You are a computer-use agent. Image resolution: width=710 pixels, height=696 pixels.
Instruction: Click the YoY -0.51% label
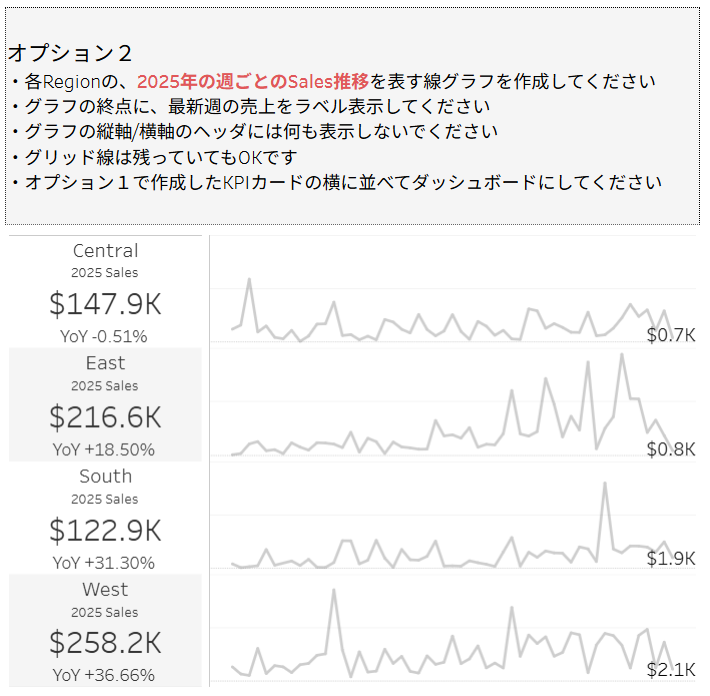(x=105, y=336)
